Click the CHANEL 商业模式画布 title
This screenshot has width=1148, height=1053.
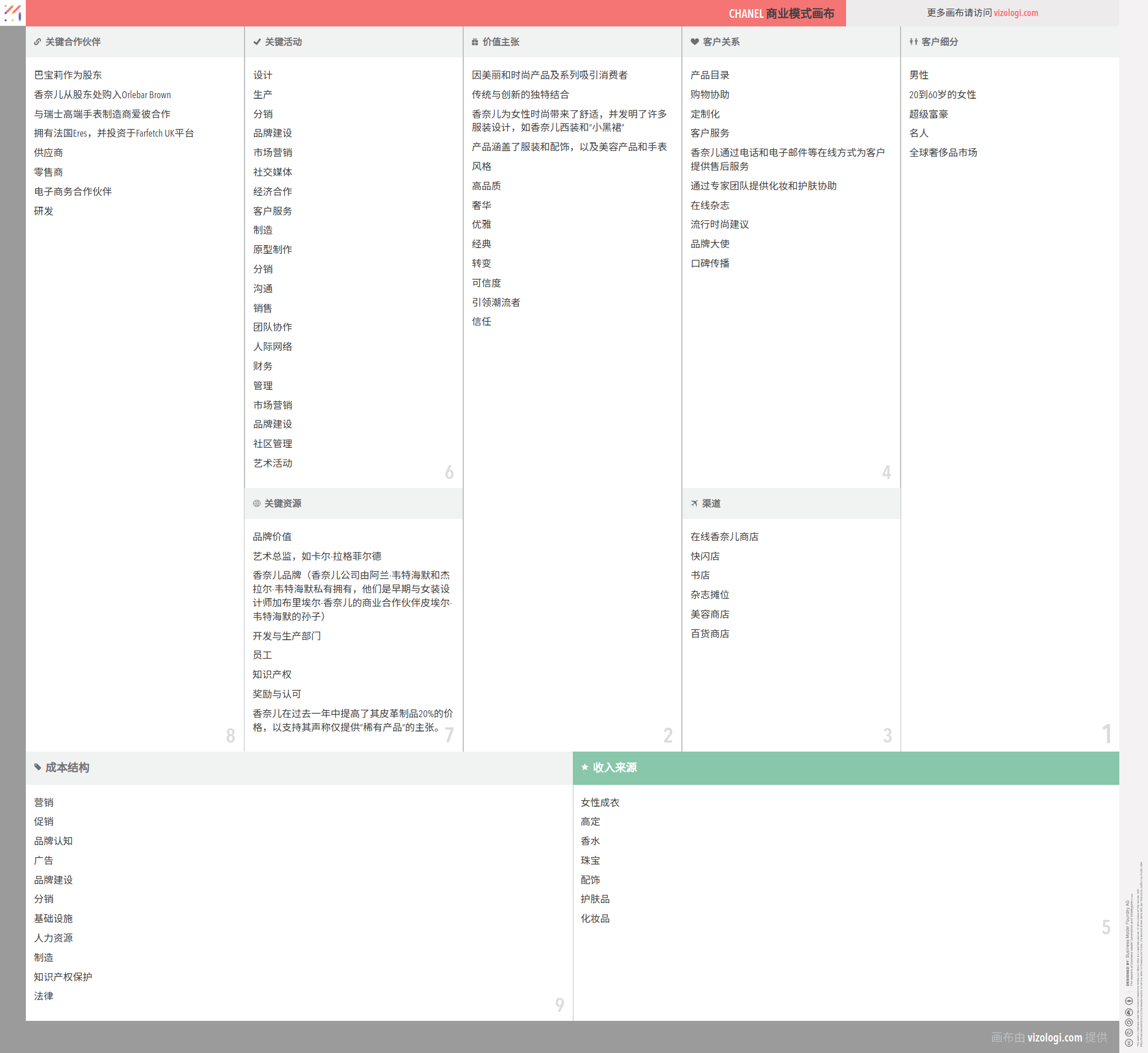click(x=781, y=13)
